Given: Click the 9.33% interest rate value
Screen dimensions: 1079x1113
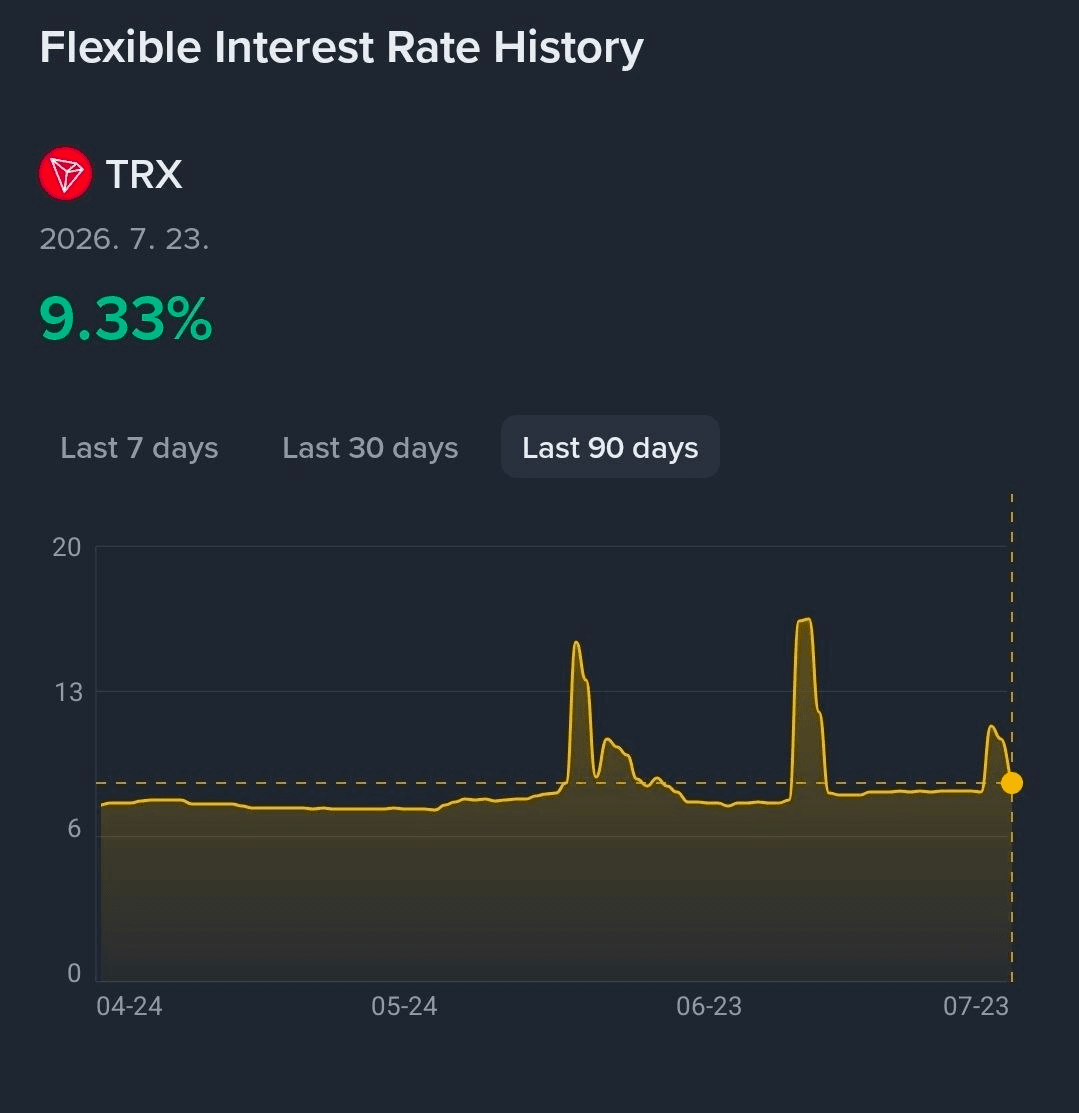Looking at the screenshot, I should pyautogui.click(x=126, y=319).
